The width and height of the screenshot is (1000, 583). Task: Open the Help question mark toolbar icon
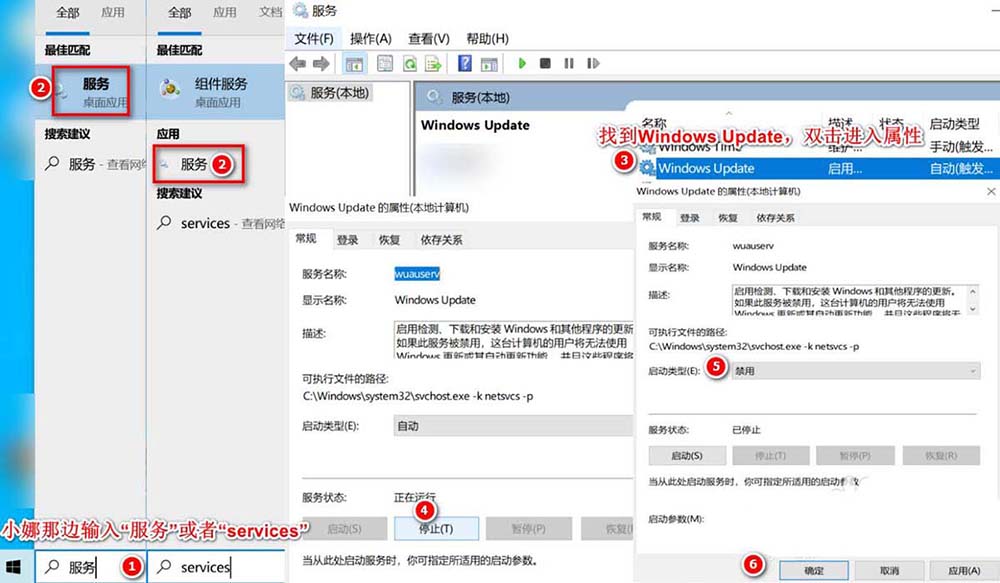point(465,63)
